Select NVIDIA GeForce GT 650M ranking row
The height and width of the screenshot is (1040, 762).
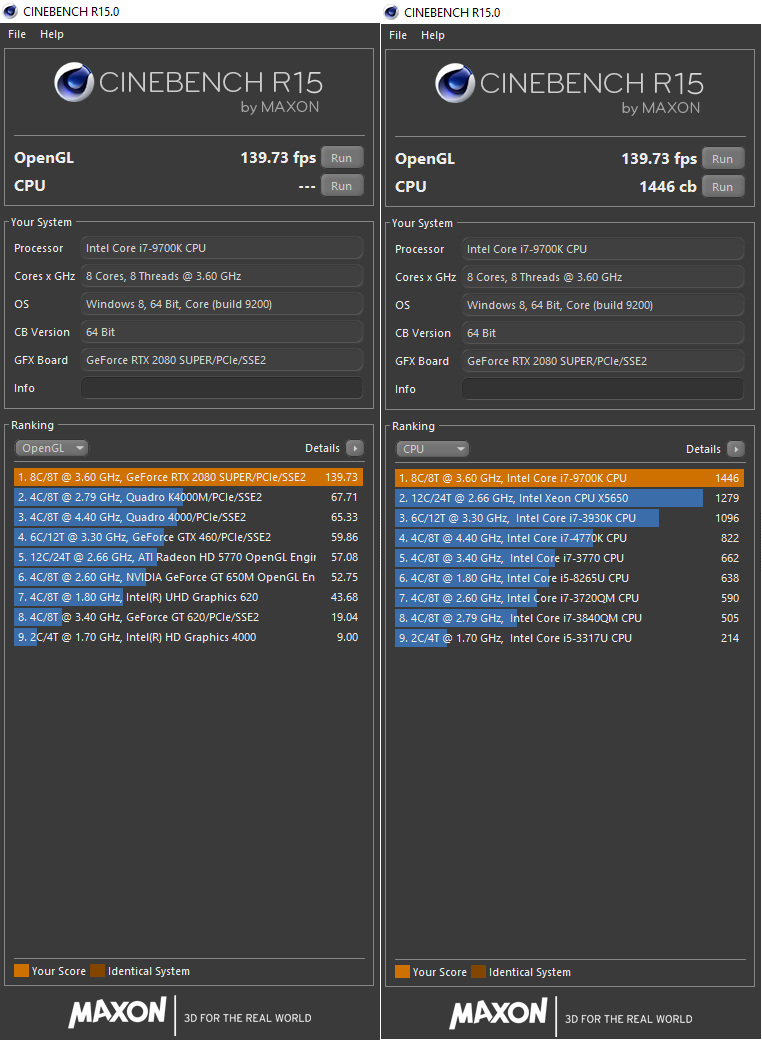188,577
